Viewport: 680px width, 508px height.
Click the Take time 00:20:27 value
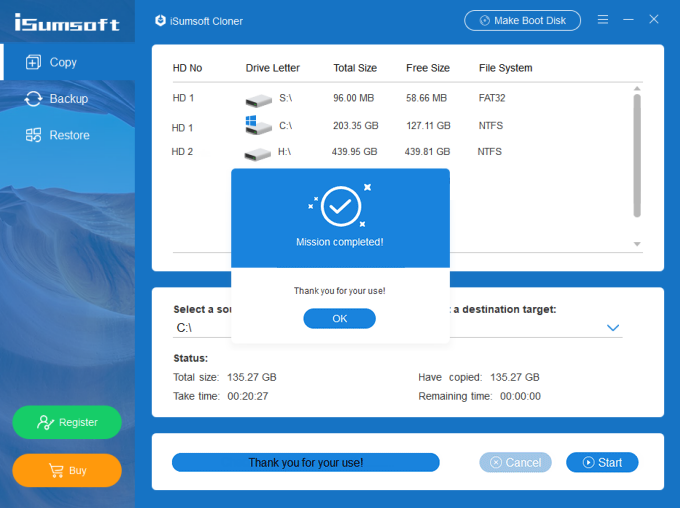click(x=248, y=396)
